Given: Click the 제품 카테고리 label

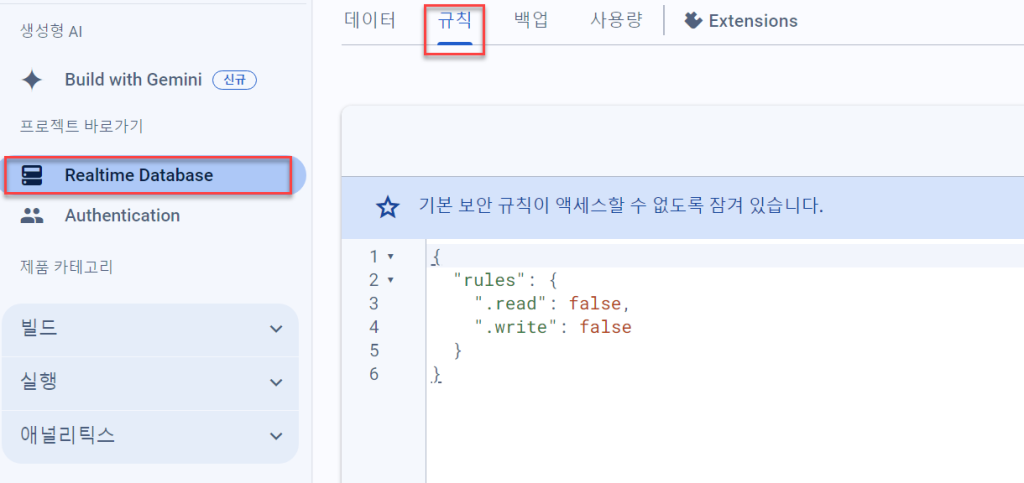Looking at the screenshot, I should coord(67,267).
